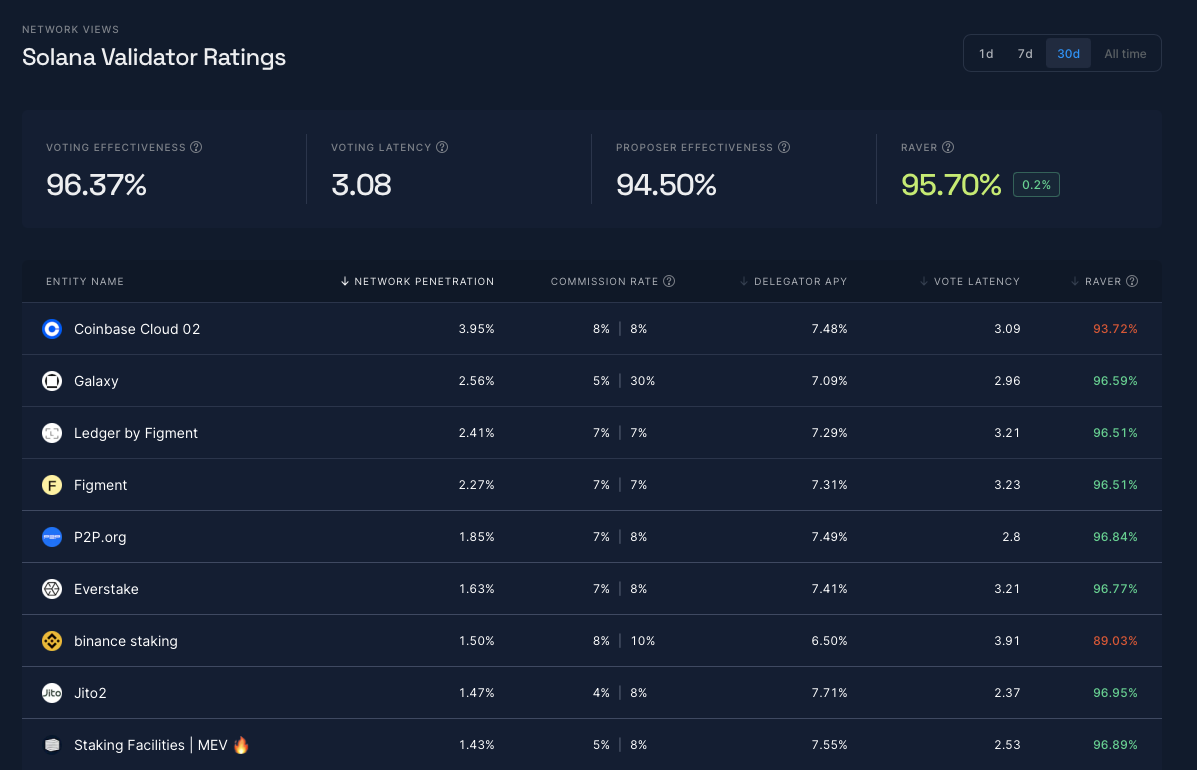Click Galaxy's 5% | 30% commission rate

point(624,381)
